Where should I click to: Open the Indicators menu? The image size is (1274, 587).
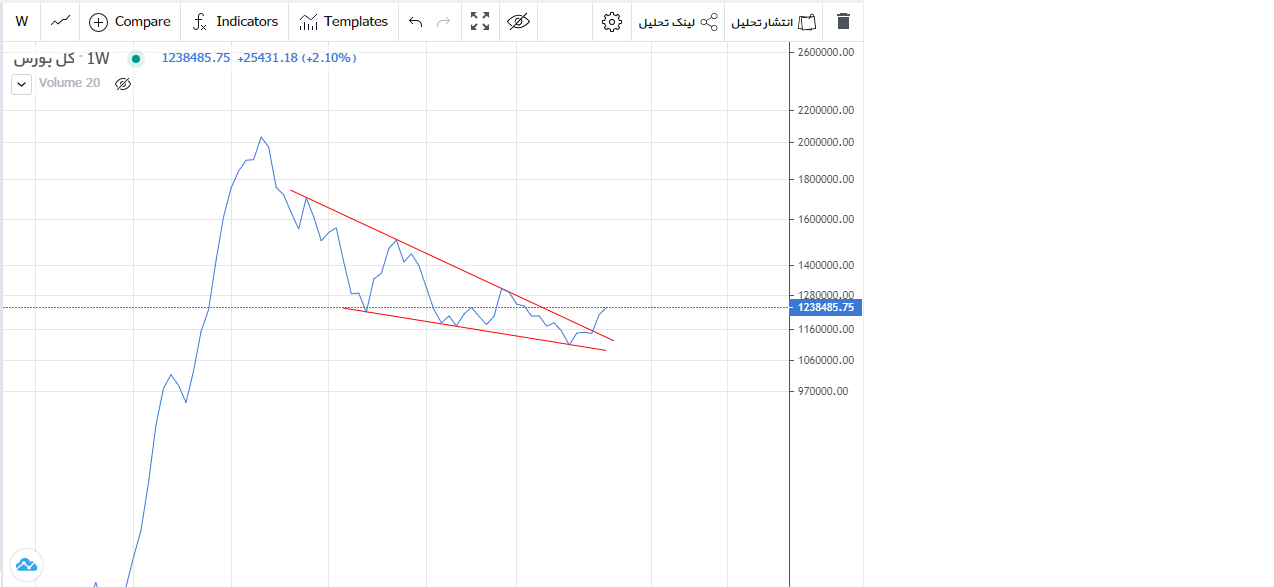tap(235, 21)
